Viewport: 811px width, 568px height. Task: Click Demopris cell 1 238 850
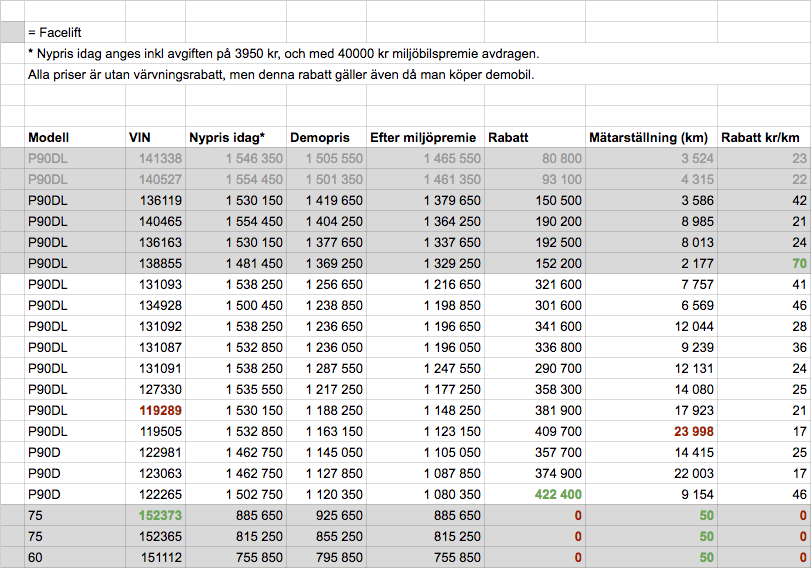click(326, 305)
